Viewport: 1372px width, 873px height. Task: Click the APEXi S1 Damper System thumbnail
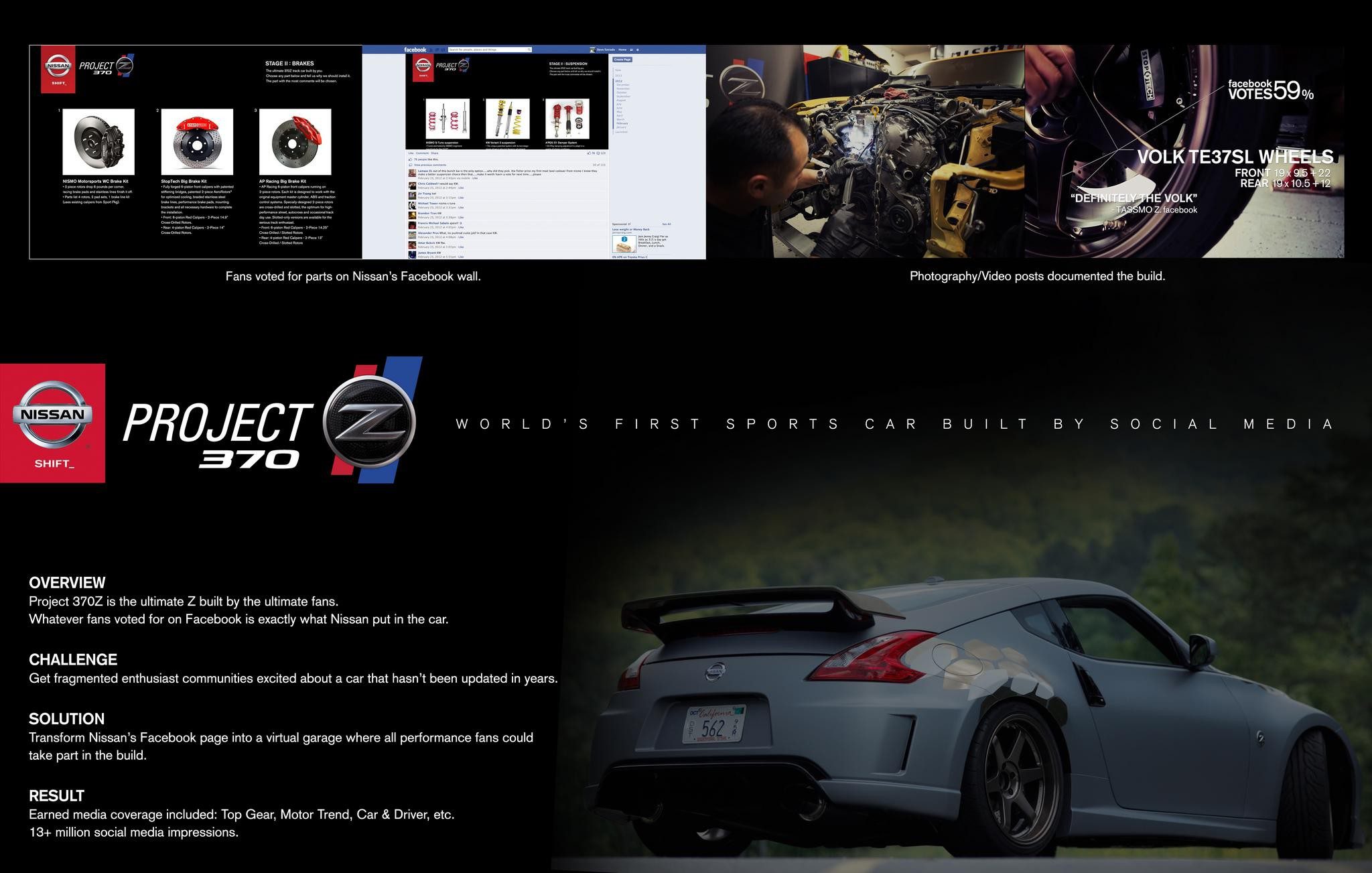(x=567, y=119)
